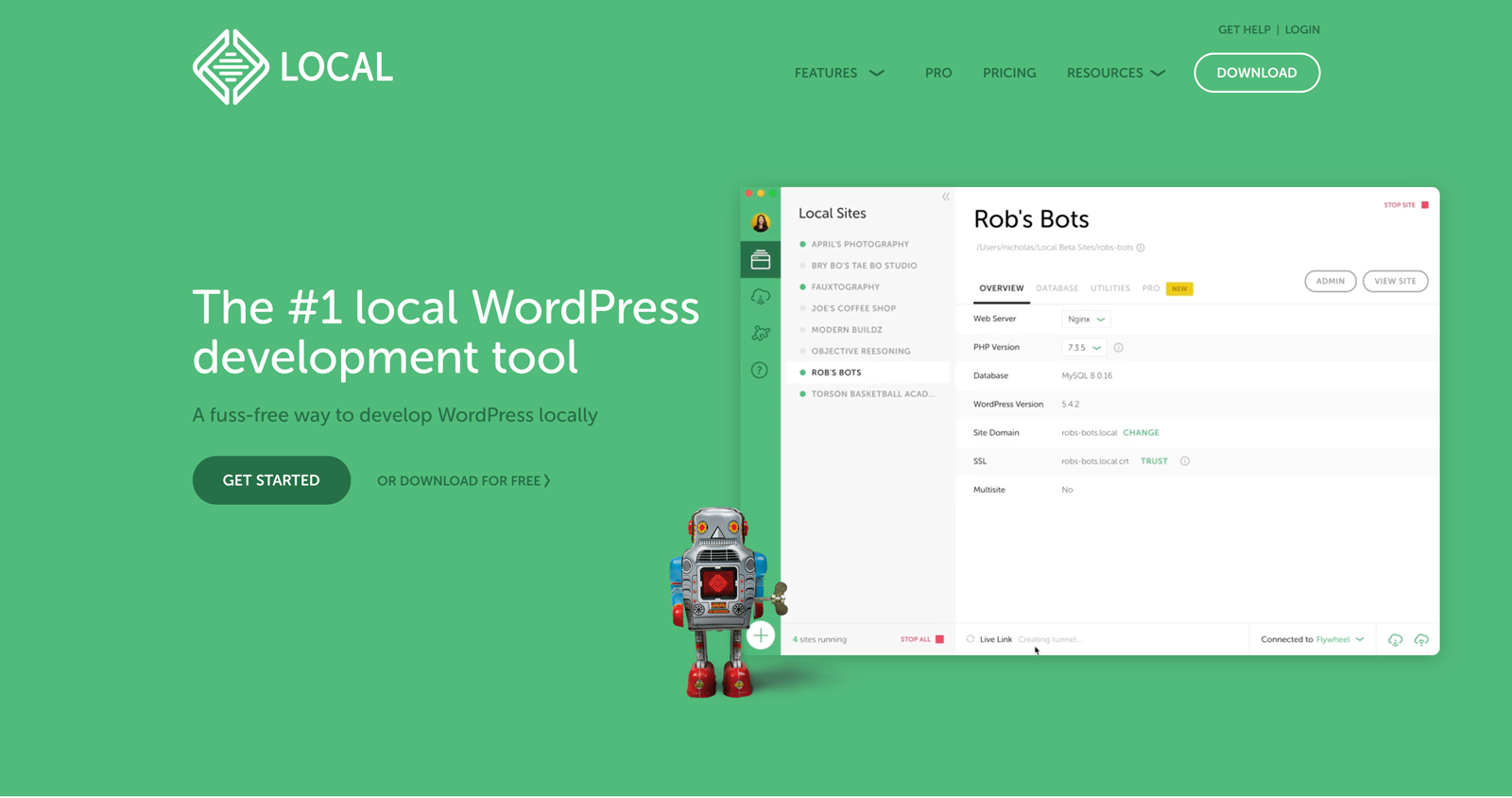Click the Multisite No value
The image size is (1512, 798).
[x=1067, y=490]
